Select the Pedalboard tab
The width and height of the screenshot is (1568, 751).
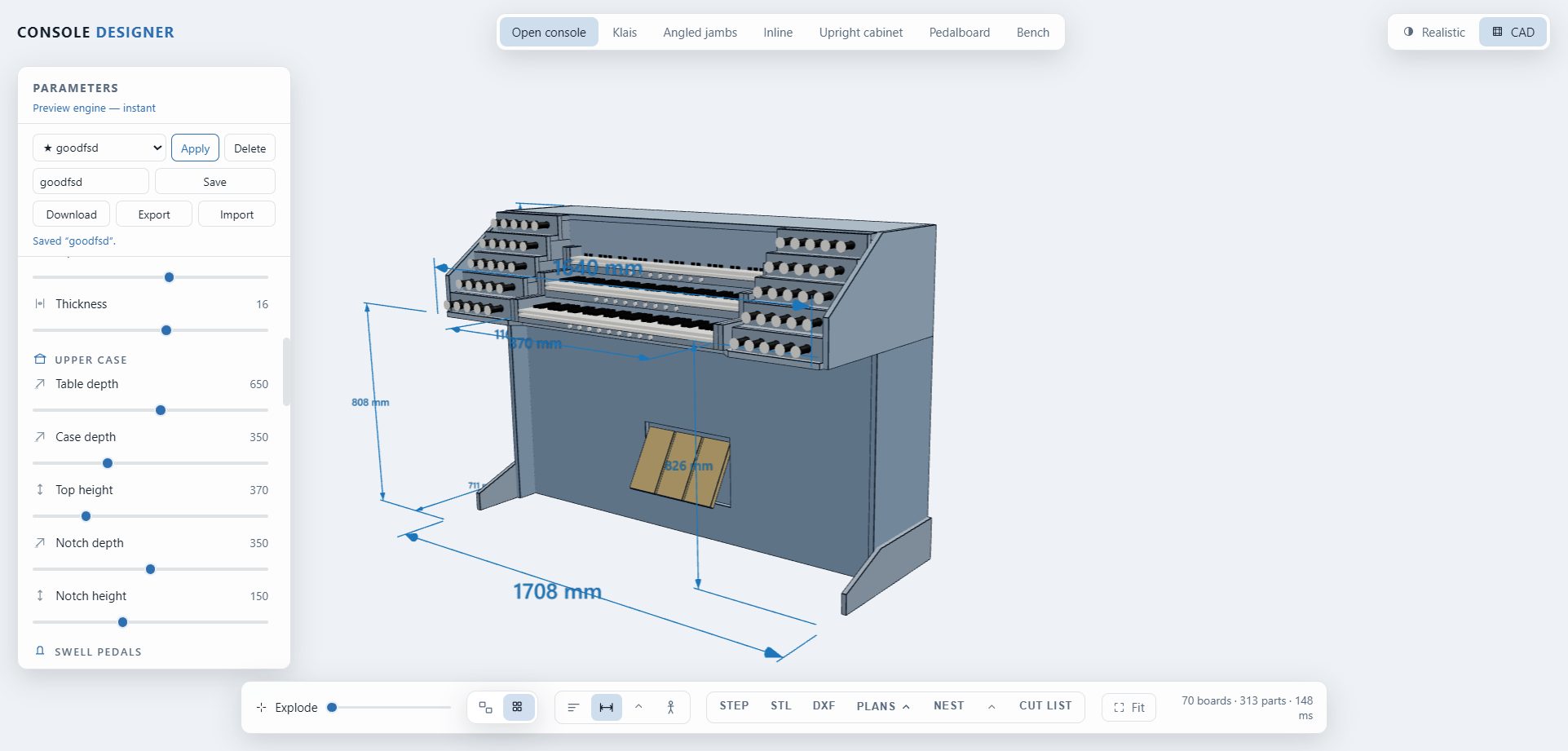tap(960, 33)
